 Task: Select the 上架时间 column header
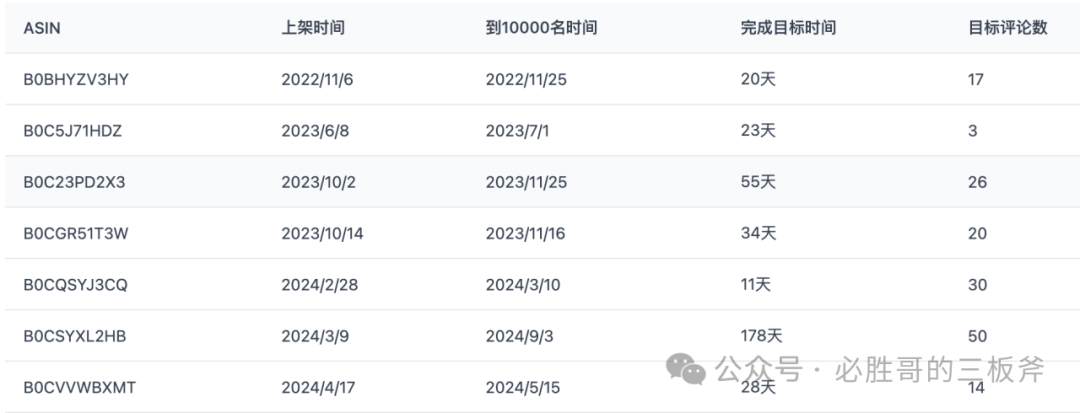(x=313, y=28)
